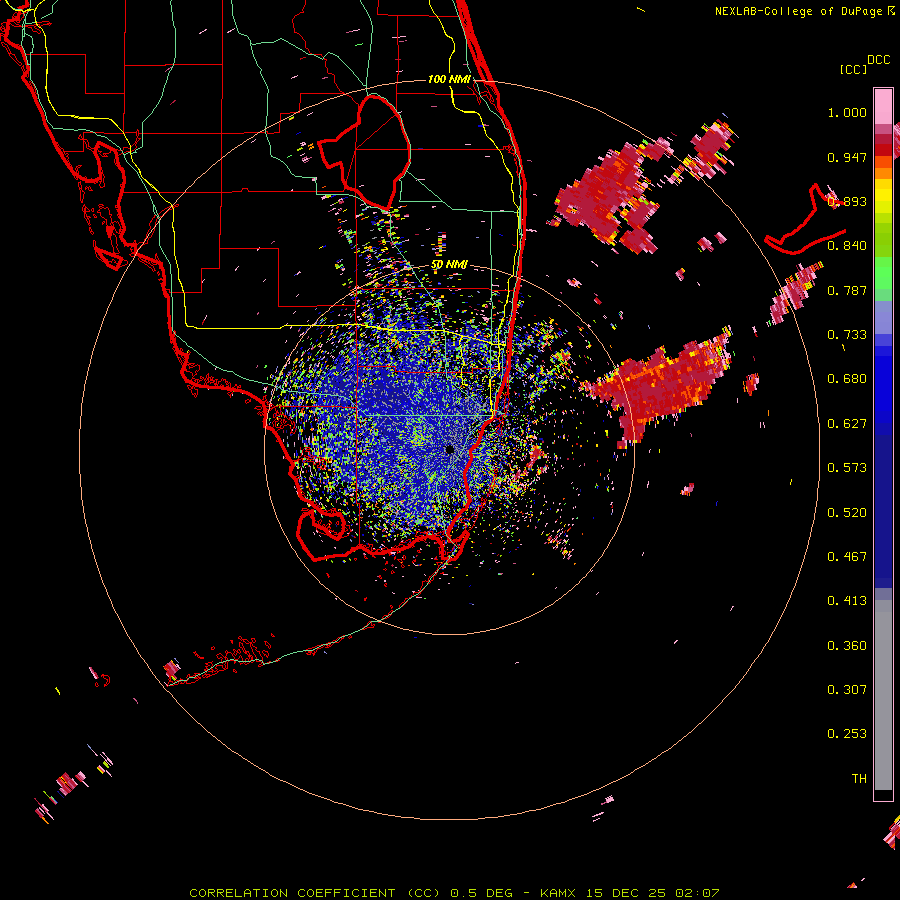This screenshot has height=900, width=900.
Task: Click the 0.360 scale value
Action: [847, 646]
